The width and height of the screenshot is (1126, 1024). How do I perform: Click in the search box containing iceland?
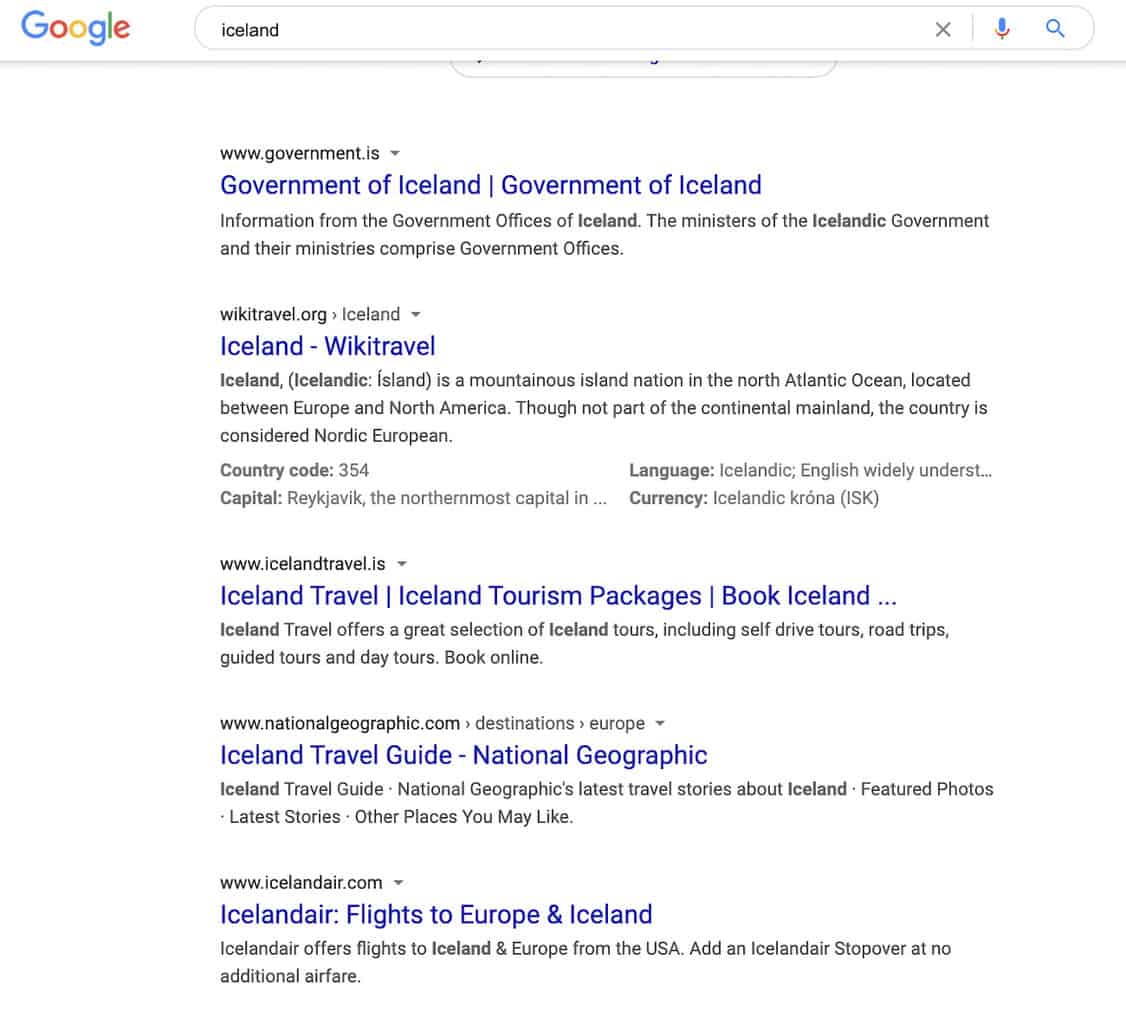pyautogui.click(x=567, y=29)
